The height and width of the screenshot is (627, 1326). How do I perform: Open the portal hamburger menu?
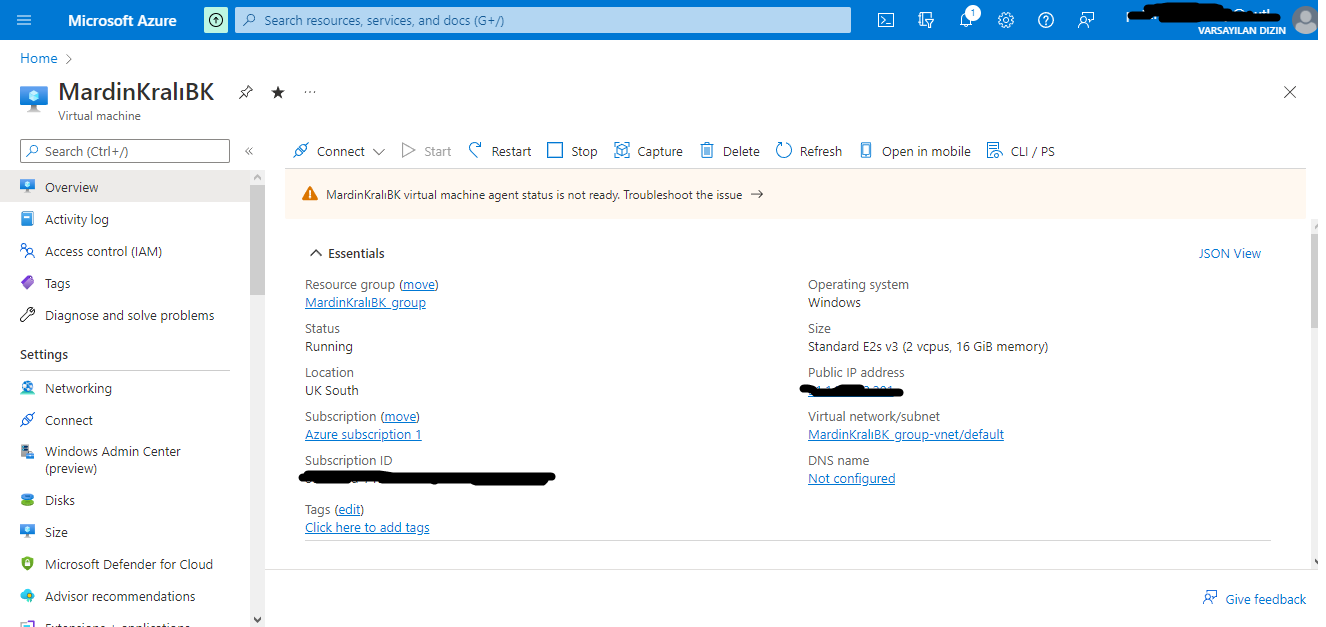(x=24, y=20)
